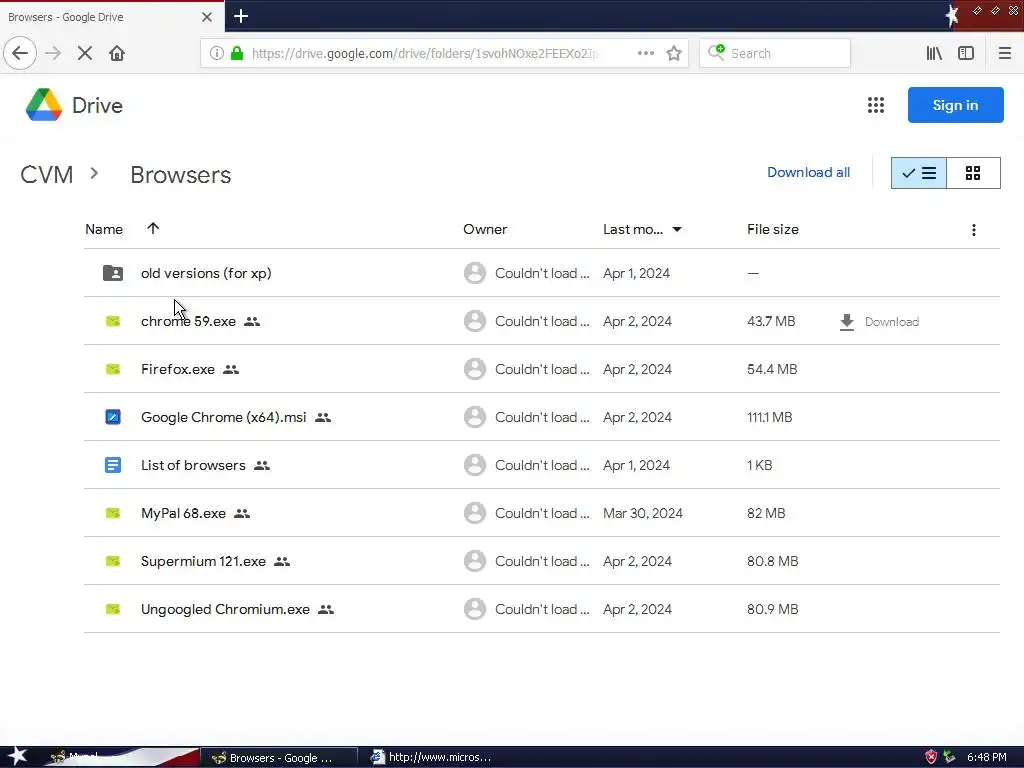Open page actions three-dot menu in address bar
Image resolution: width=1024 pixels, height=768 pixels.
click(645, 53)
